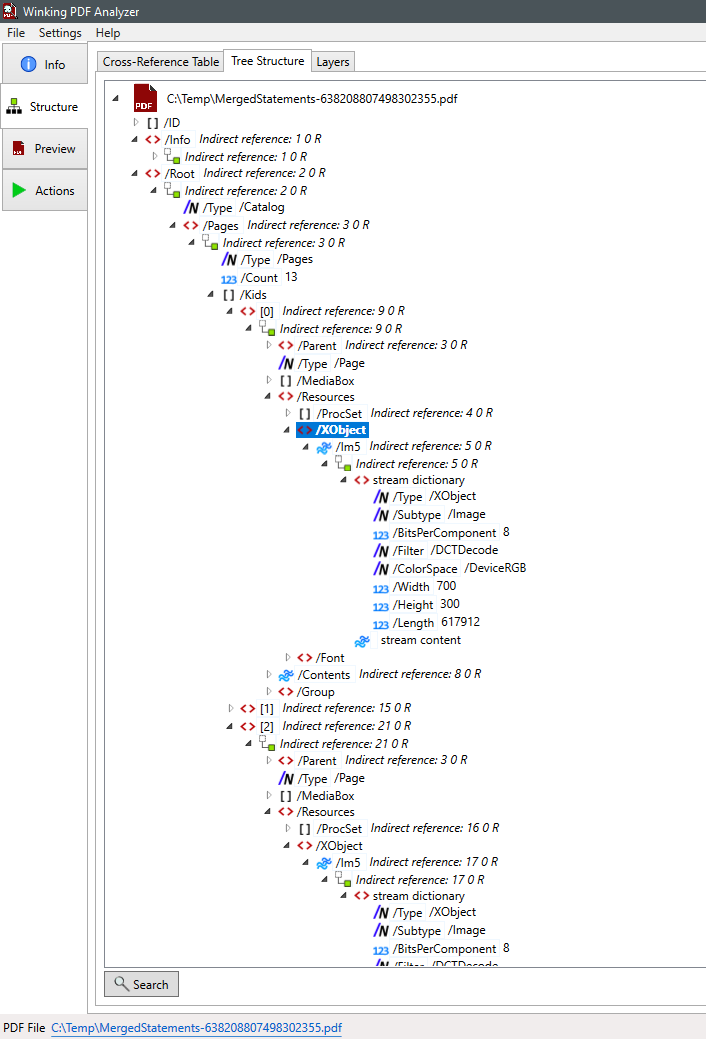Expand the /ID array node
Image resolution: width=706 pixels, height=1039 pixels.
point(137,122)
